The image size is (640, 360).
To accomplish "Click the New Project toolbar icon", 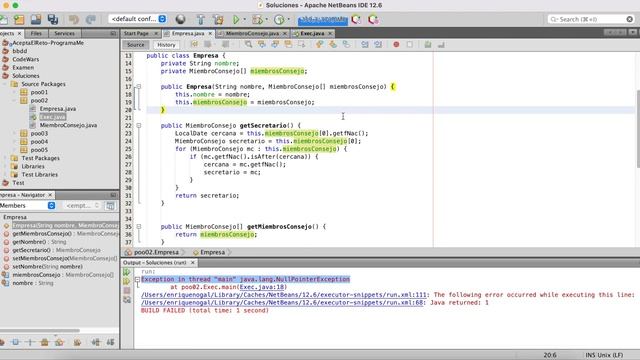I will 19,19.
